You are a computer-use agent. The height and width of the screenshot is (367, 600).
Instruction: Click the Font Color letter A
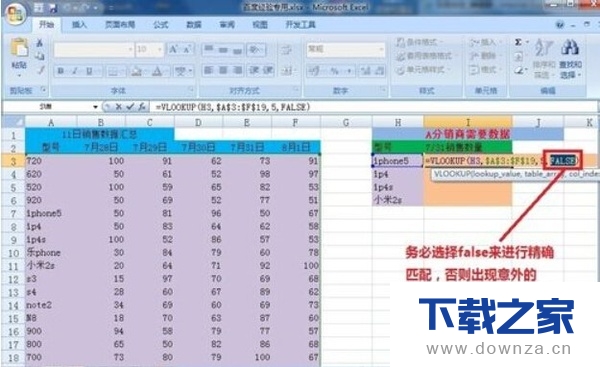157,71
